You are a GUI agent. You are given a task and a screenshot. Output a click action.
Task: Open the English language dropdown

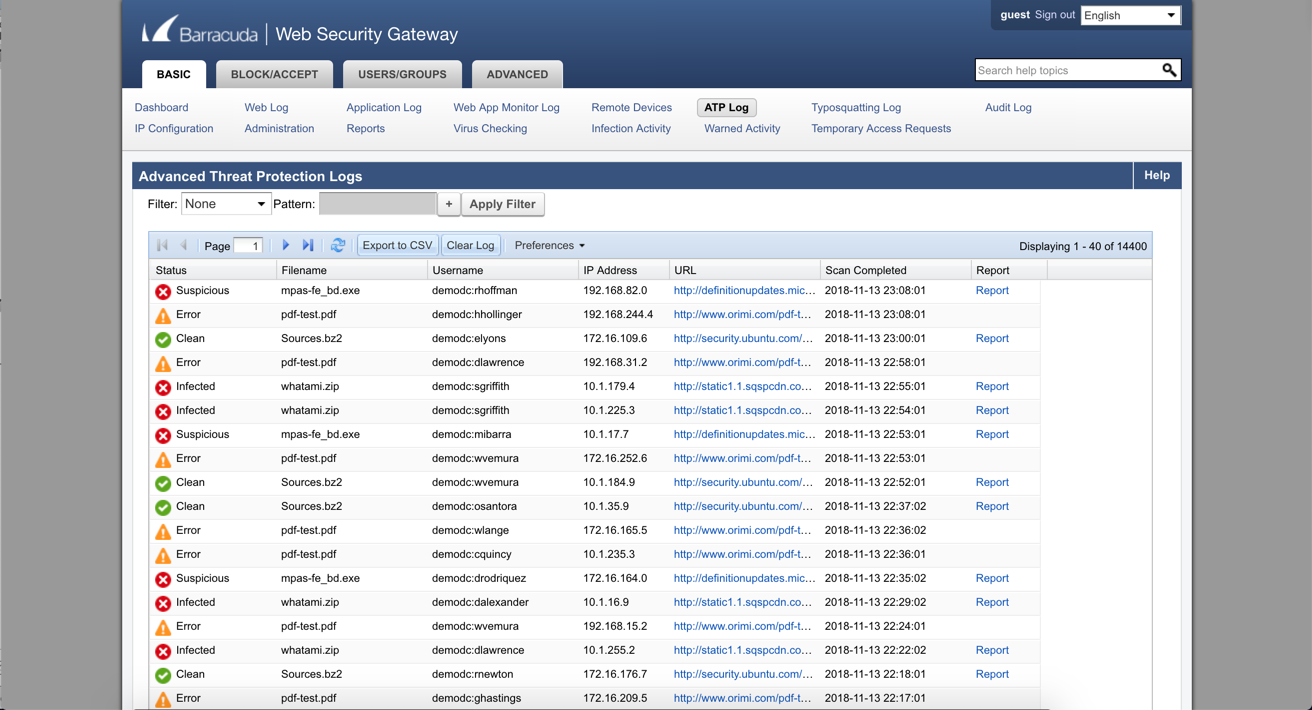coord(1130,15)
